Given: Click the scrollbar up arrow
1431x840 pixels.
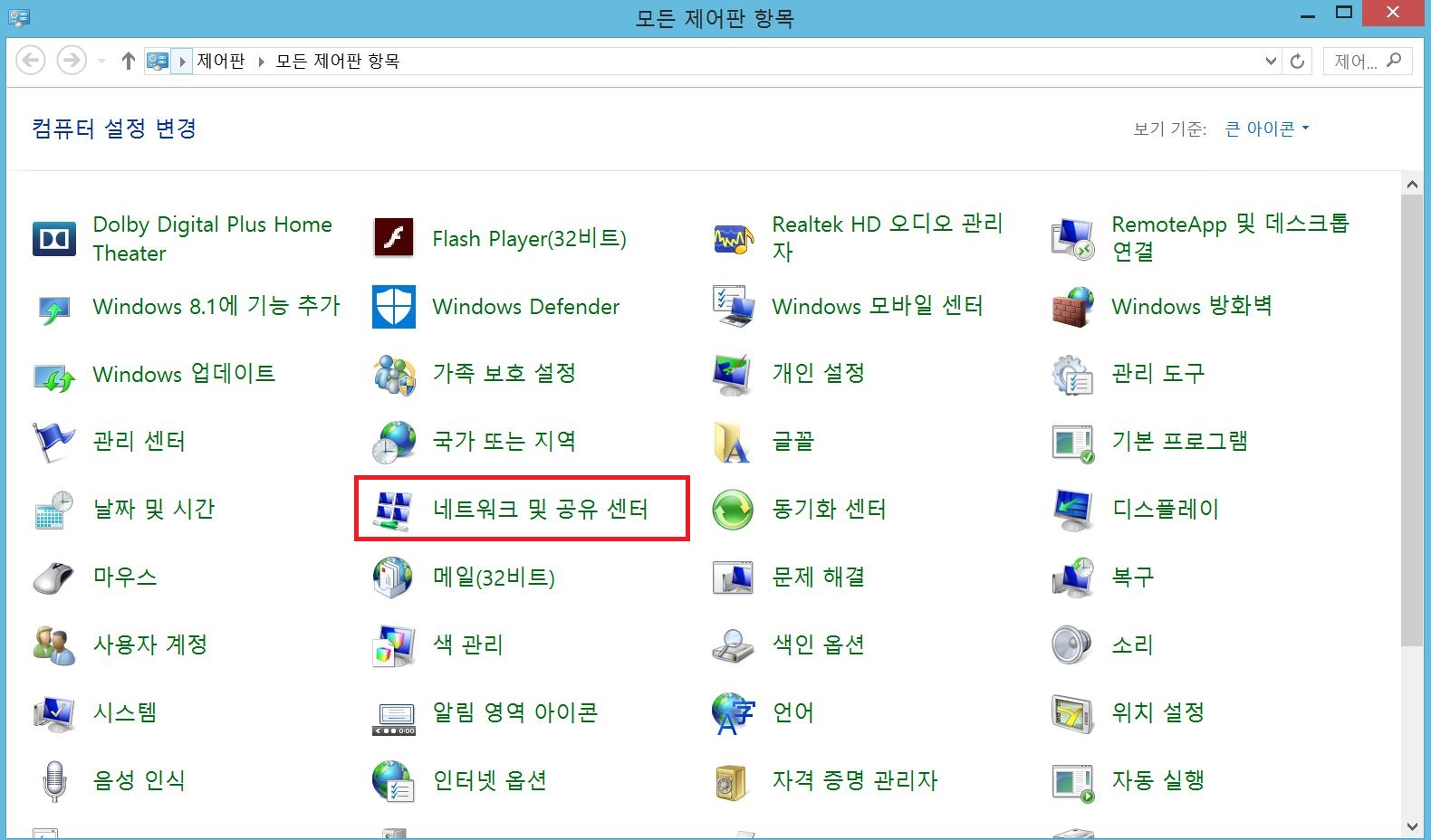Looking at the screenshot, I should [x=1412, y=185].
